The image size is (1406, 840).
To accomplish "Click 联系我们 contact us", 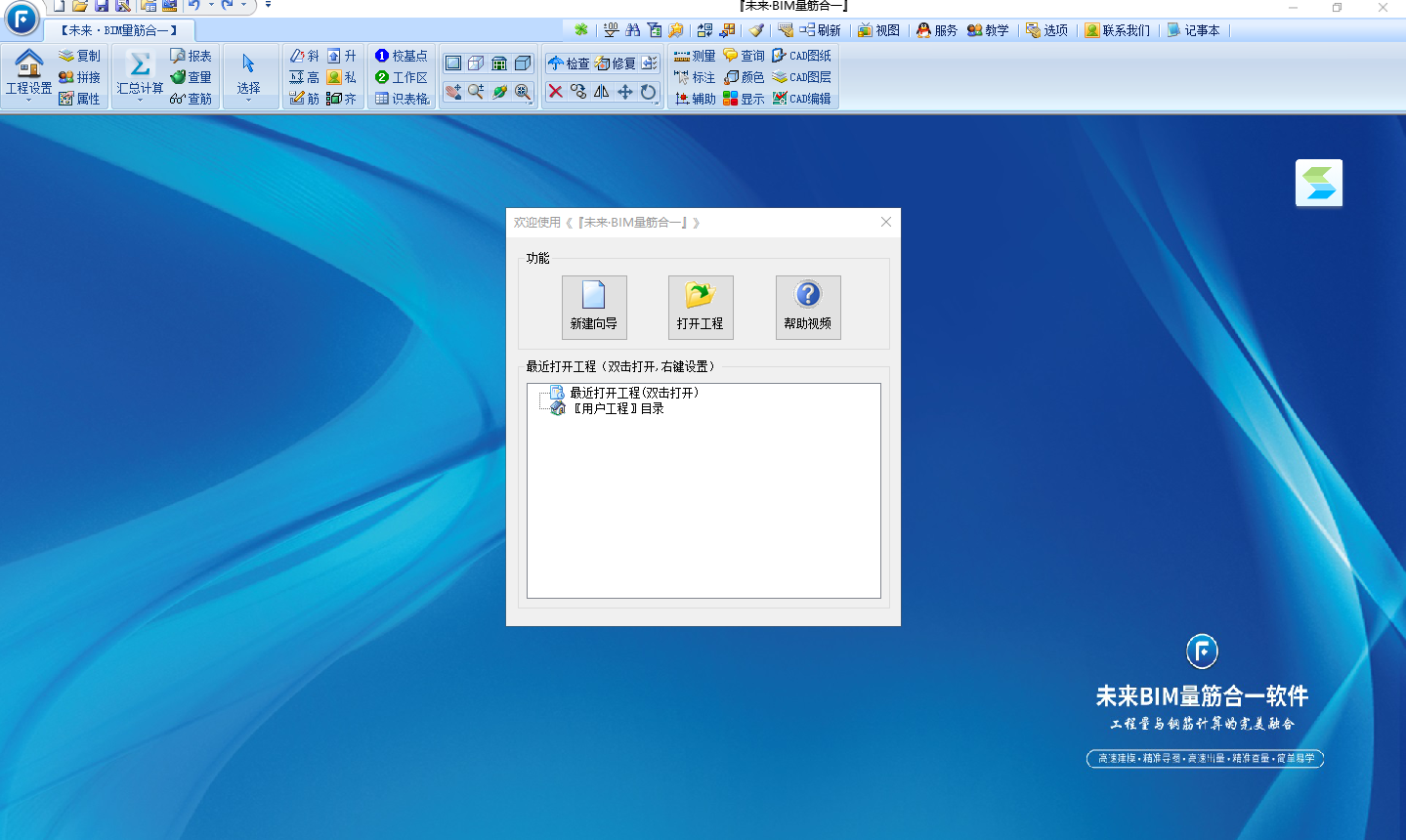I will pyautogui.click(x=1117, y=30).
